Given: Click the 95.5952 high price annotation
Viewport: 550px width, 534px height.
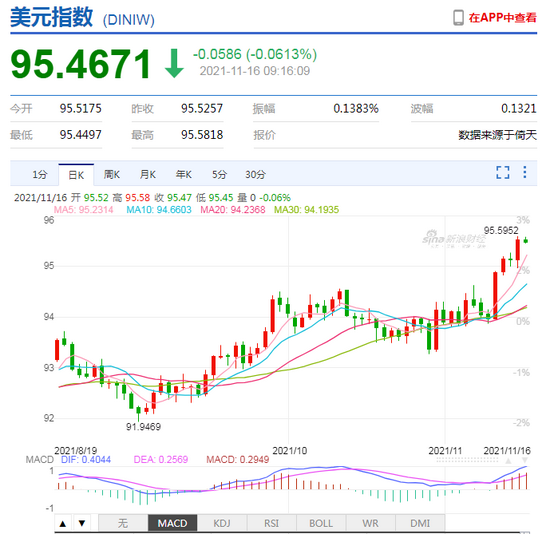Looking at the screenshot, I should click(x=501, y=231).
